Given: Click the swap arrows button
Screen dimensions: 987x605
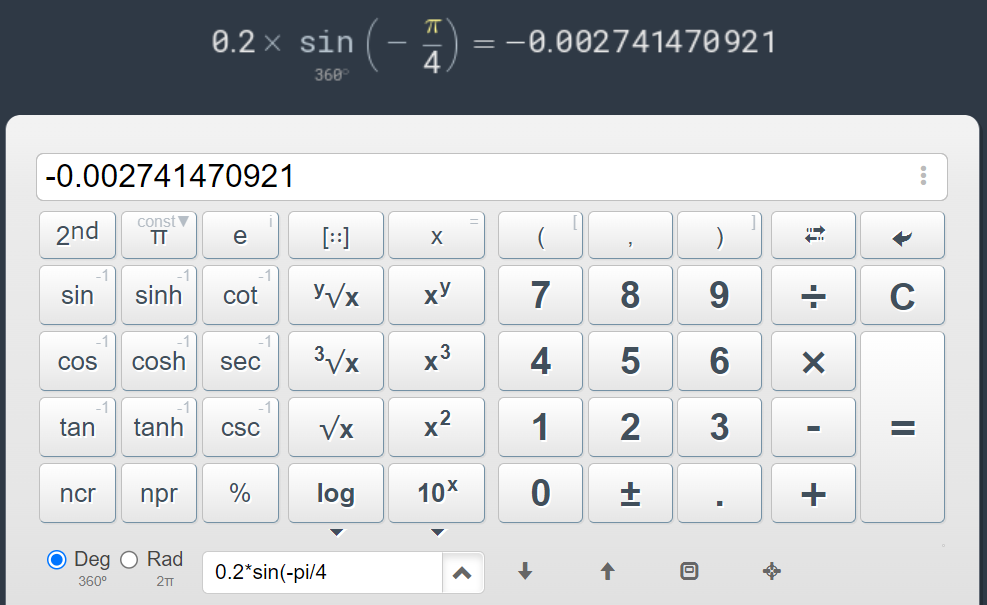Looking at the screenshot, I should click(813, 236).
